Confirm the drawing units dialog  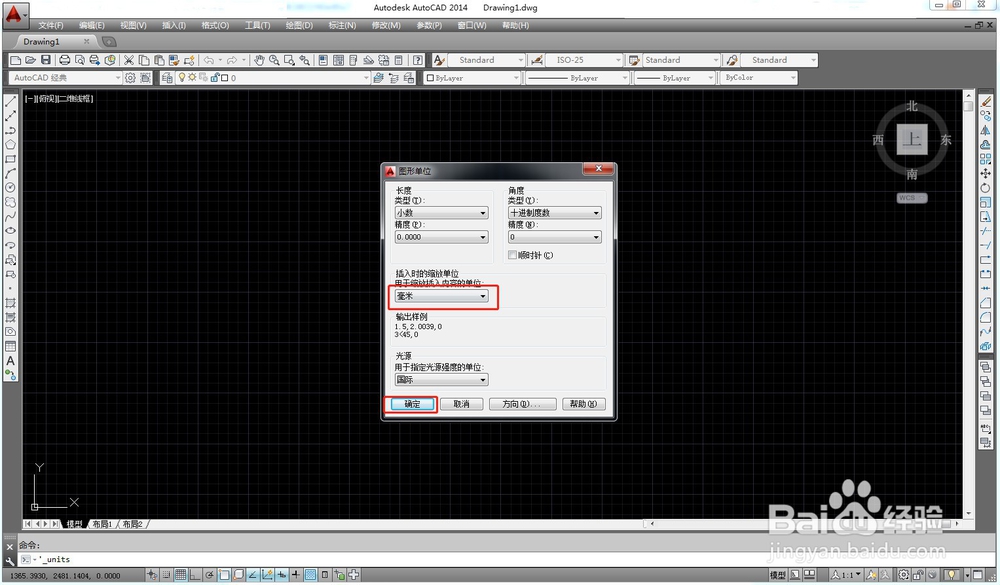(413, 404)
